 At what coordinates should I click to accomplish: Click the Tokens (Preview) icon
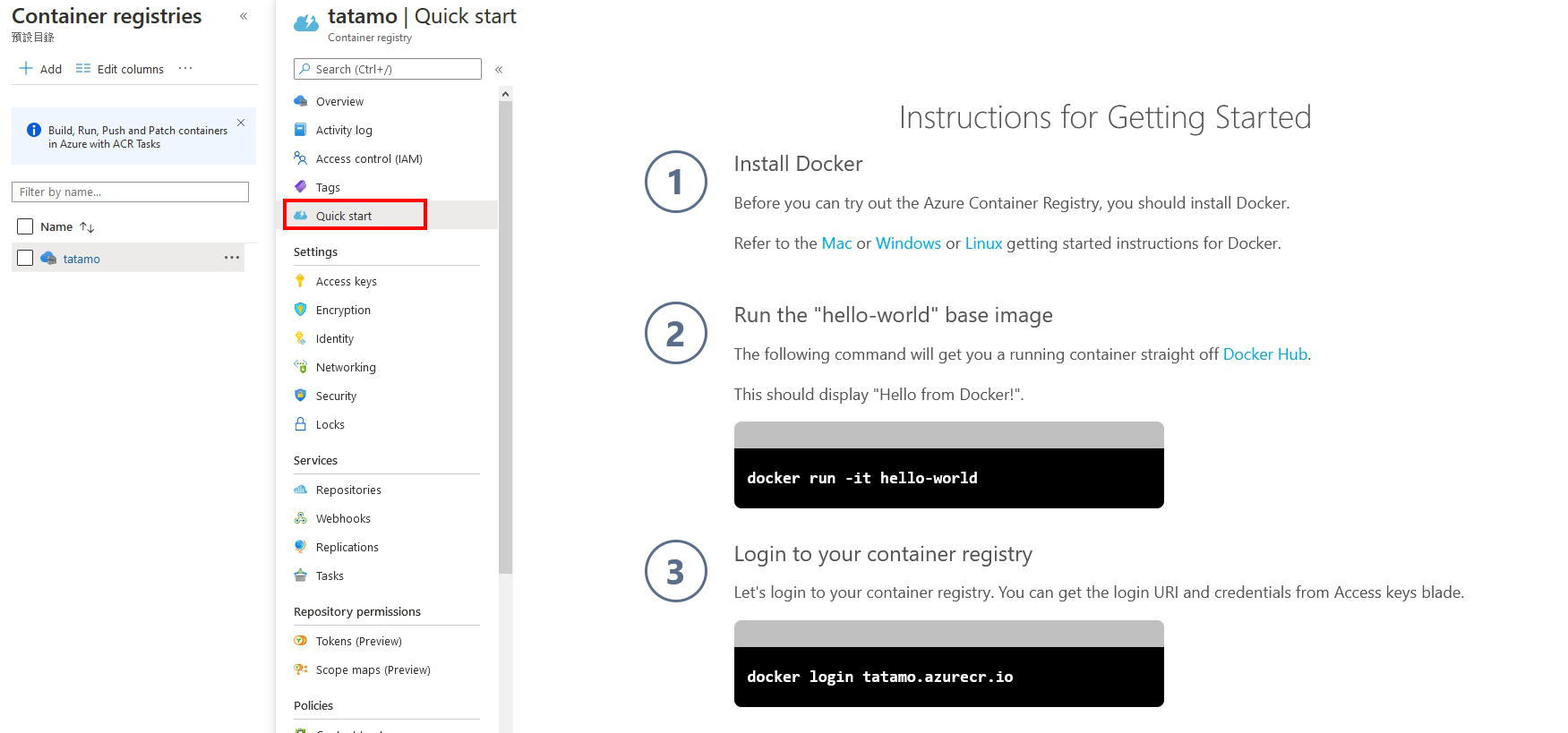301,641
